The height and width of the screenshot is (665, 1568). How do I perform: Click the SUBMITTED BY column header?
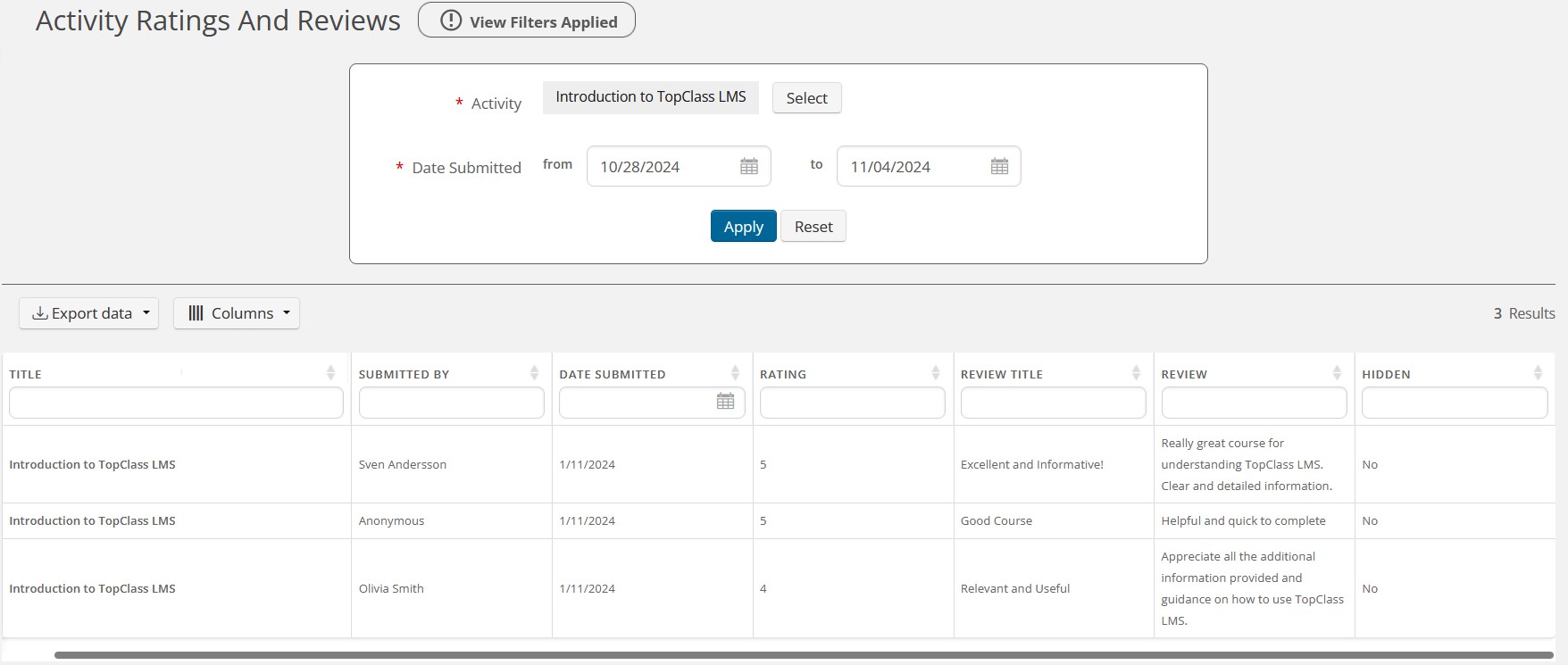coord(404,375)
